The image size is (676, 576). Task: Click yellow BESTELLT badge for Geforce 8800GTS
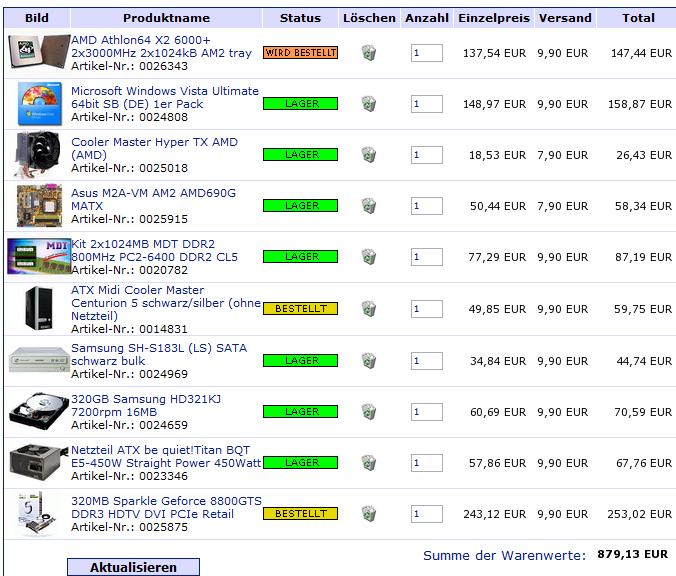coord(300,513)
